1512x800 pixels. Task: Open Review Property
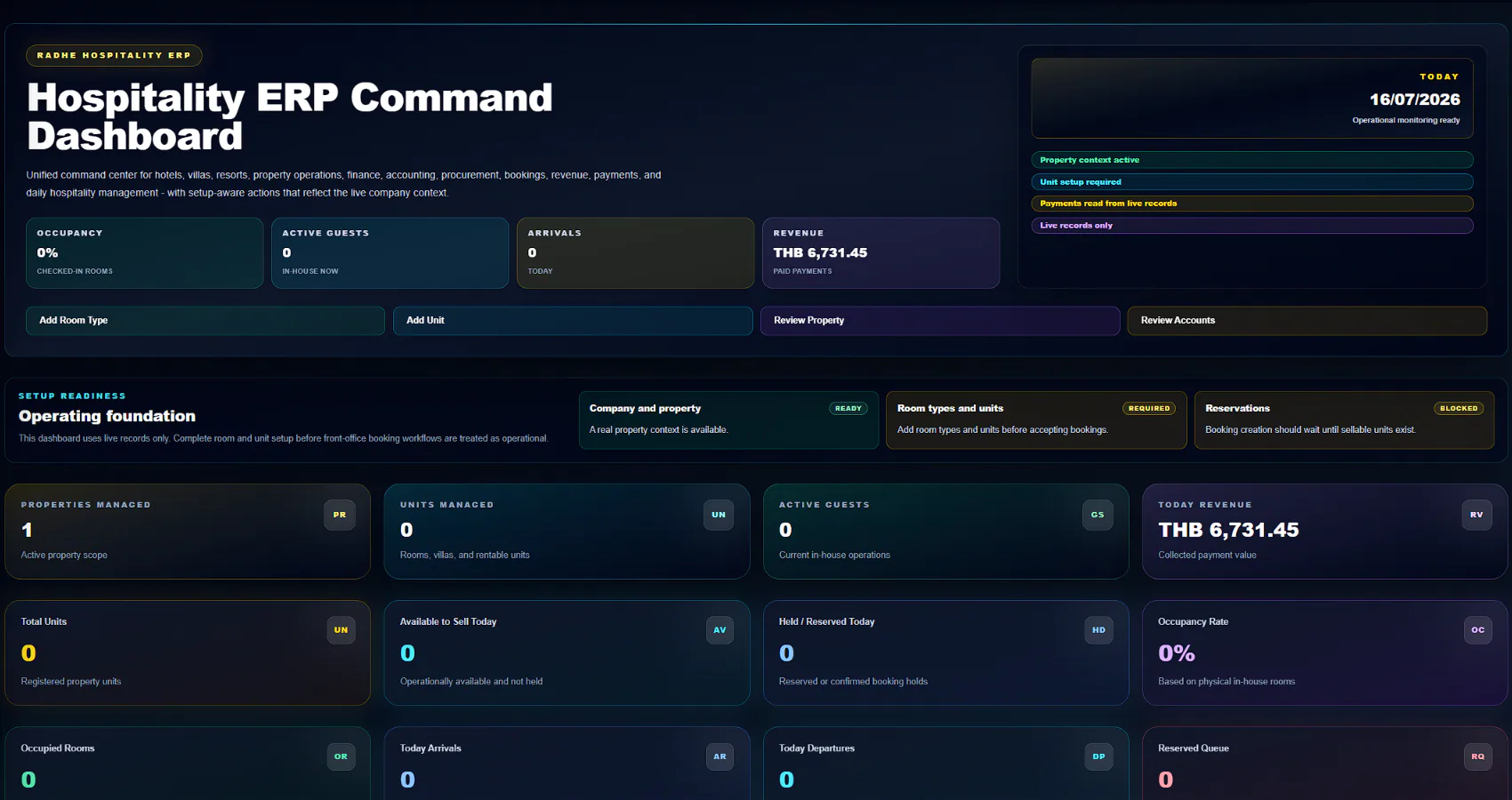pos(940,321)
